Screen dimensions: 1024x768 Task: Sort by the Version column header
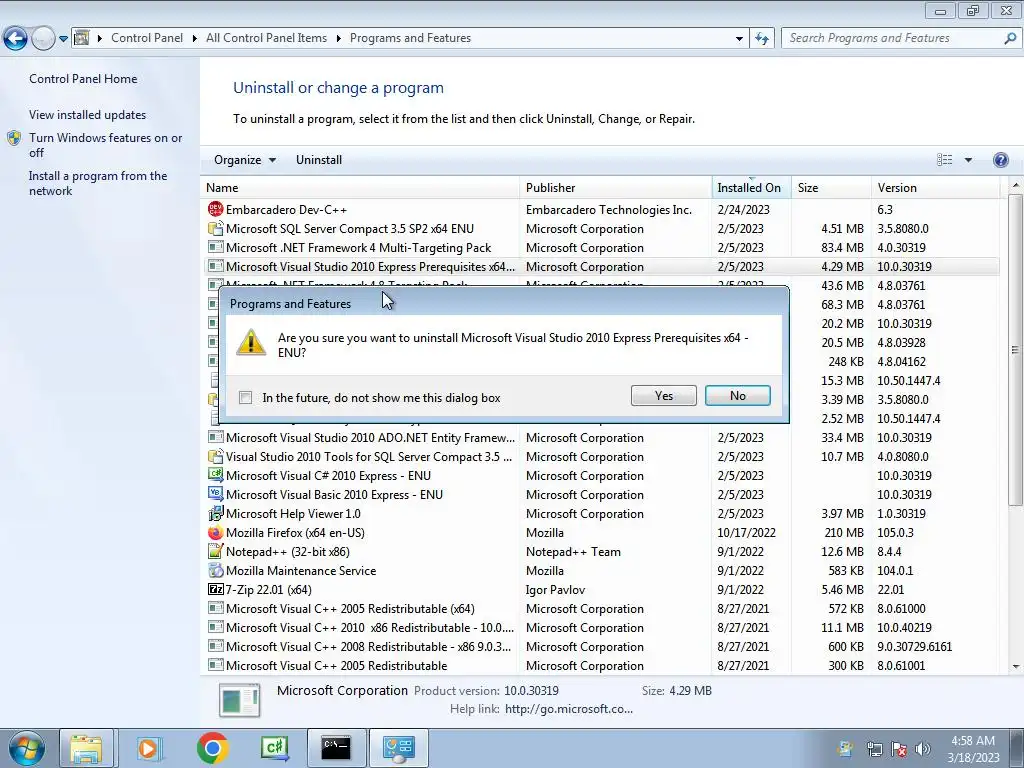[936, 187]
